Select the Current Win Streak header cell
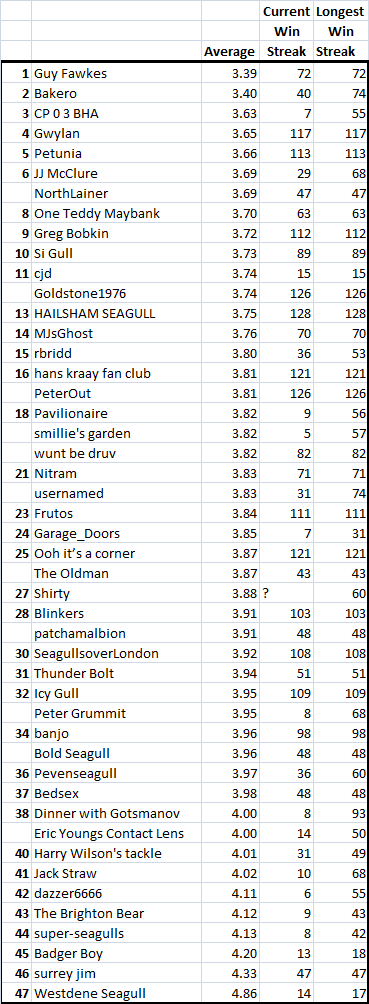The height and width of the screenshot is (1004, 369). (x=286, y=31)
